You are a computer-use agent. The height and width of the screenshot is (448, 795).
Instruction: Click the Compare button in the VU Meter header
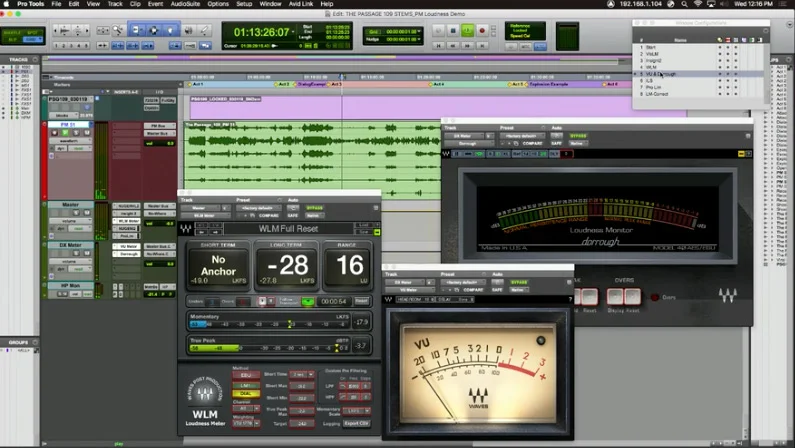[473, 290]
